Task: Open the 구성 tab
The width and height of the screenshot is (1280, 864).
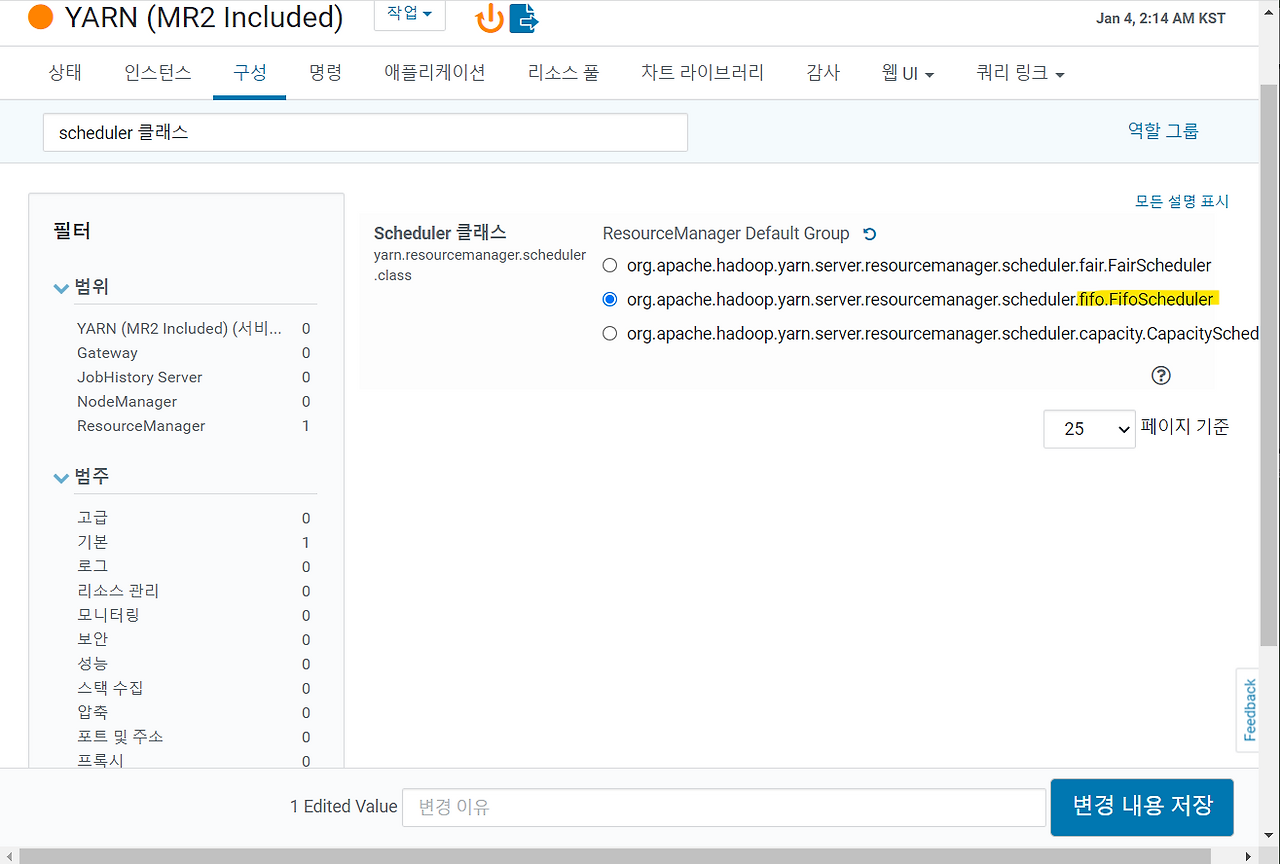Action: [x=250, y=73]
